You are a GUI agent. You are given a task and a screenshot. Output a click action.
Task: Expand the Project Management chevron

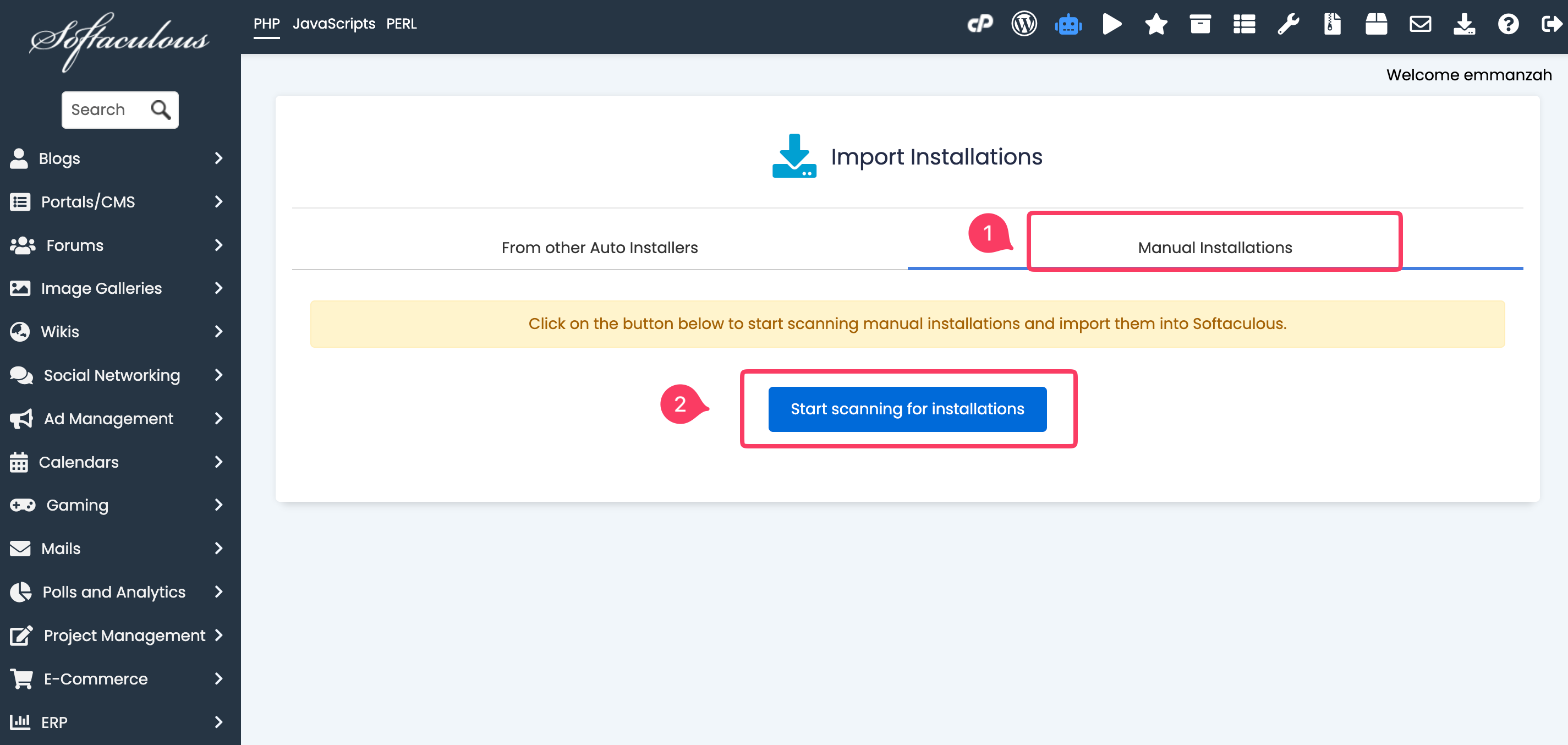tap(218, 636)
